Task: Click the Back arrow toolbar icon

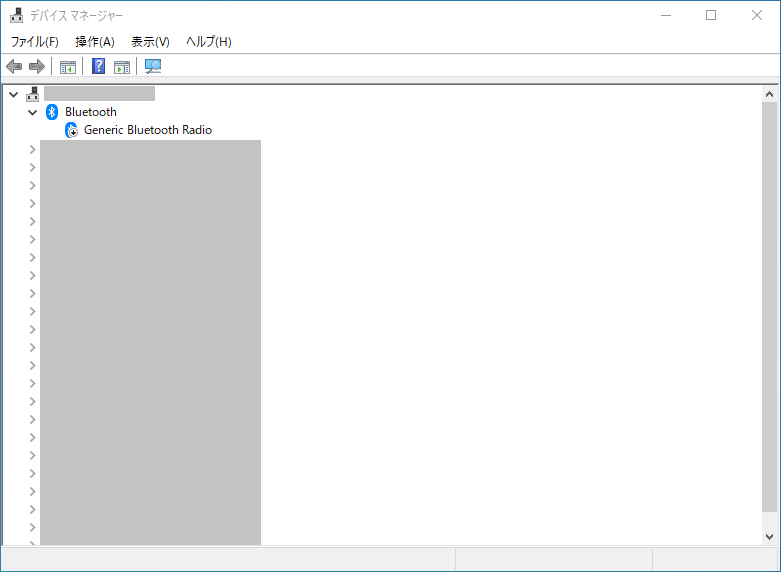Action: (x=14, y=66)
